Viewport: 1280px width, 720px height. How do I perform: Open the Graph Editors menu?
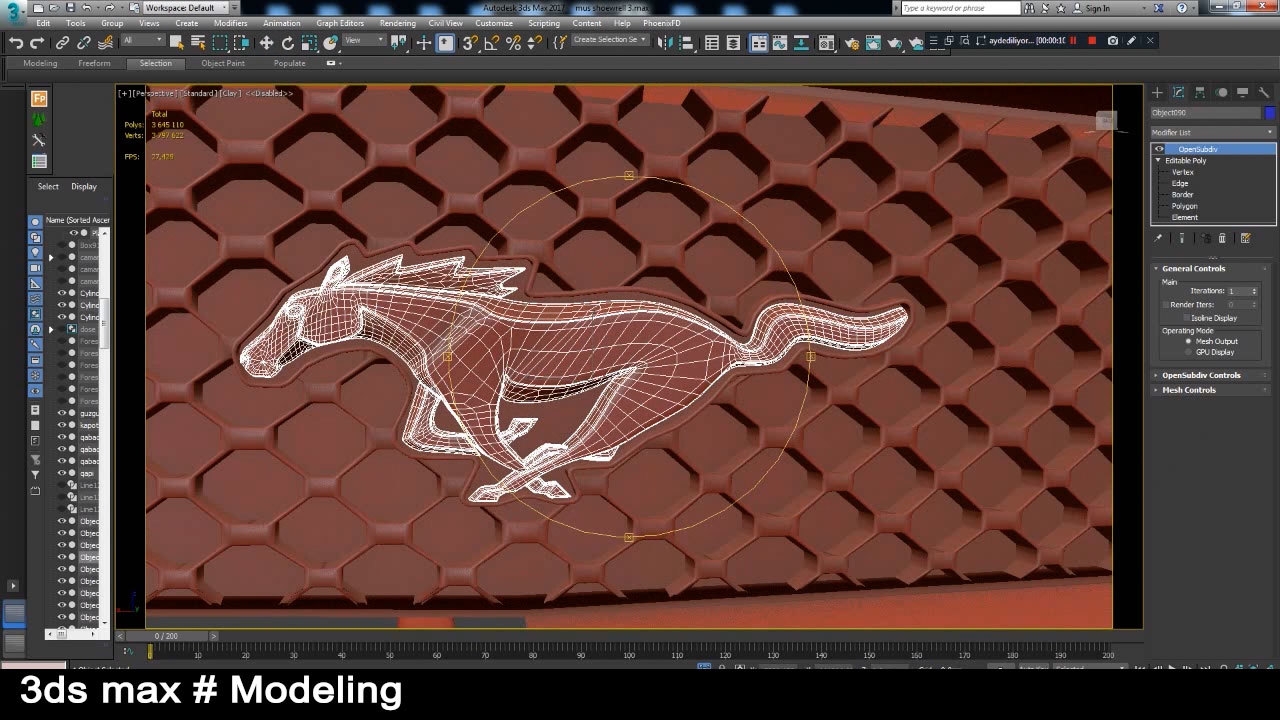(340, 23)
